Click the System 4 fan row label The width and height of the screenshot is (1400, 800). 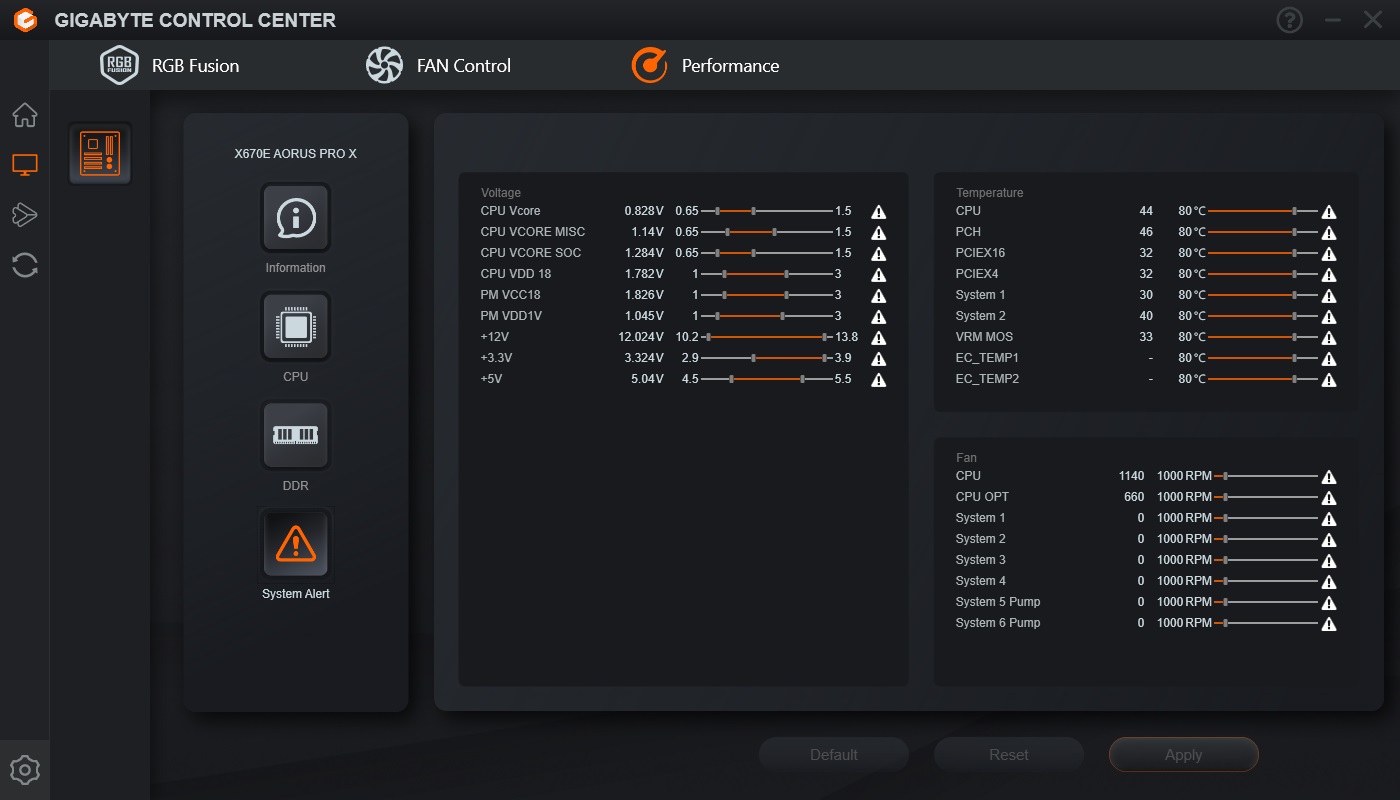coord(981,581)
